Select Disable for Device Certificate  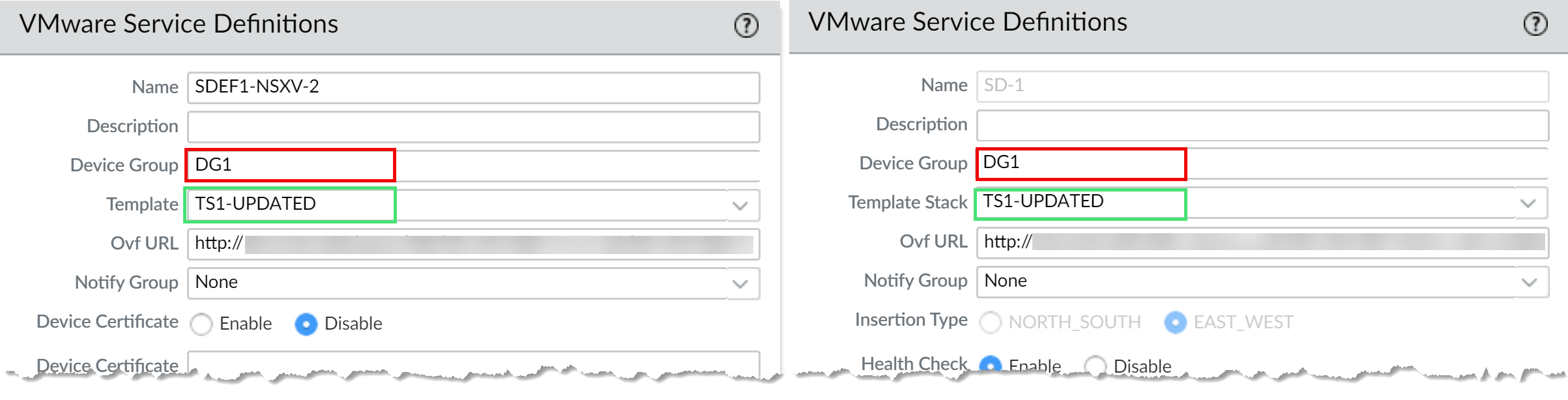306,324
